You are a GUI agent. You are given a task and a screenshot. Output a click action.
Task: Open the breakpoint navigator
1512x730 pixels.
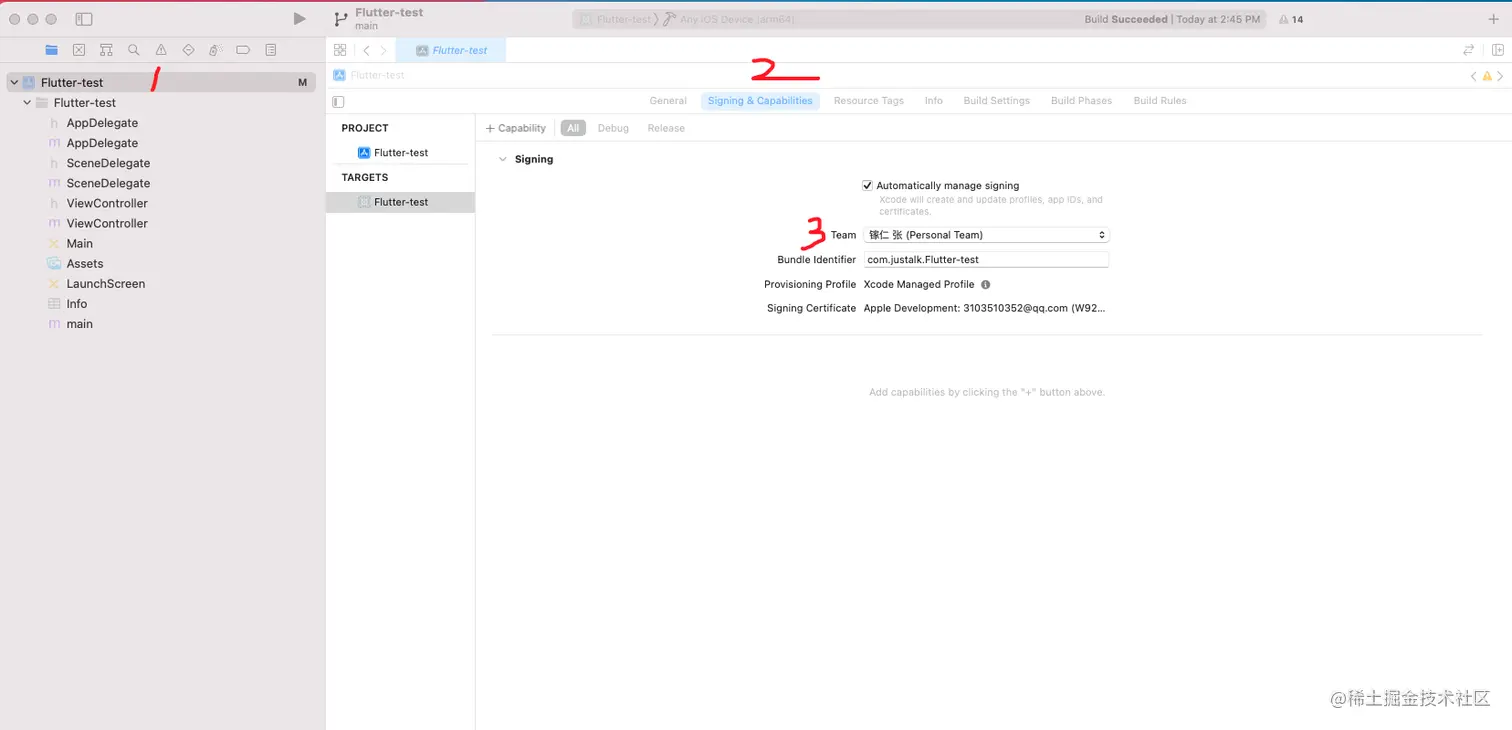243,50
